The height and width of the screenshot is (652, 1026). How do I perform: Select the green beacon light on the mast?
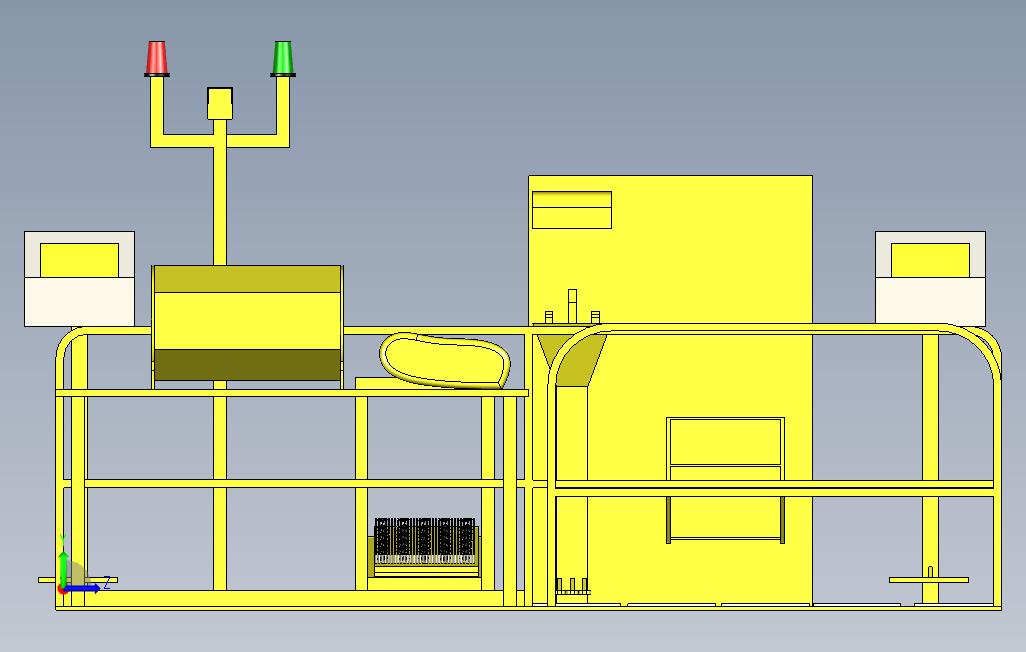pyautogui.click(x=283, y=58)
